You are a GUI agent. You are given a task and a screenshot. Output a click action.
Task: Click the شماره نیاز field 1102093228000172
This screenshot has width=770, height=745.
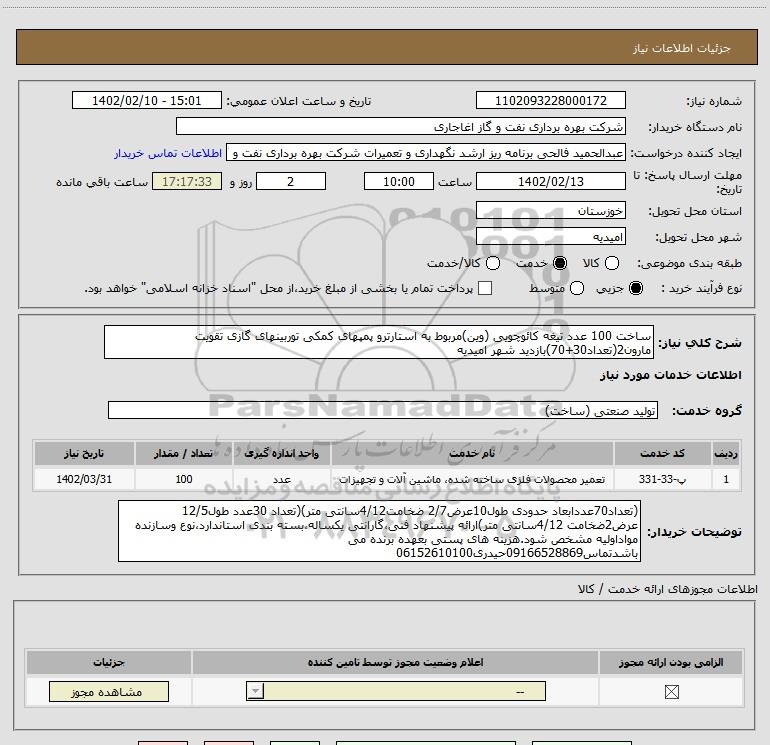click(x=550, y=100)
